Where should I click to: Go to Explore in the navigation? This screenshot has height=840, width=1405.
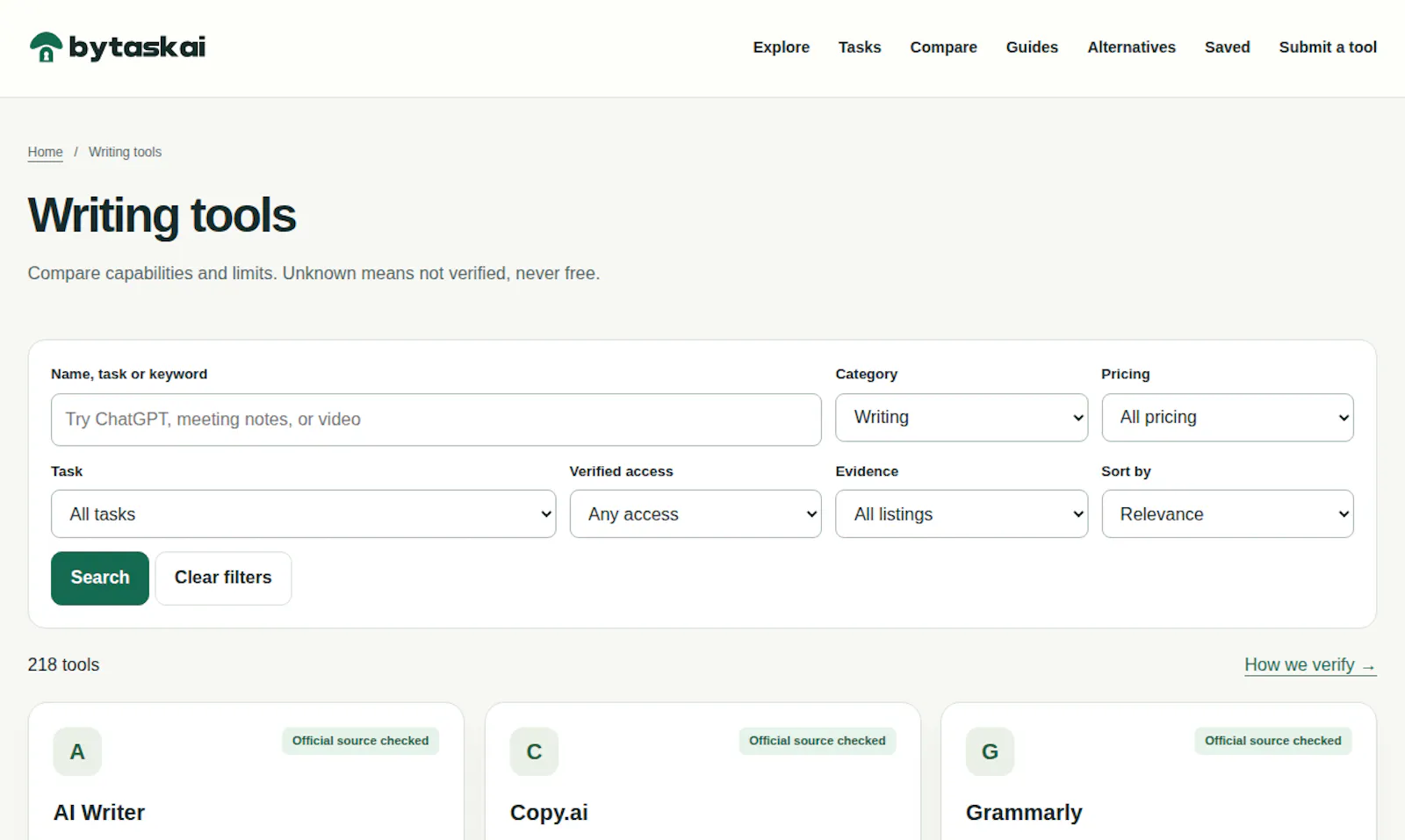782,47
